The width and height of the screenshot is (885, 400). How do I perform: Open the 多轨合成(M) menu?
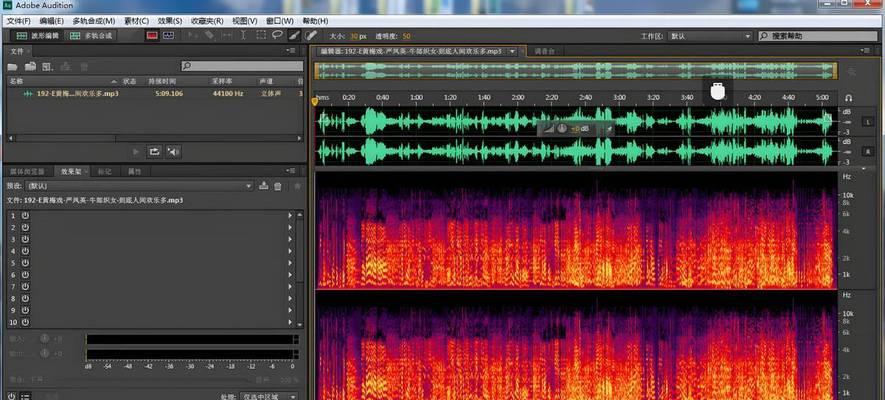tap(94, 21)
